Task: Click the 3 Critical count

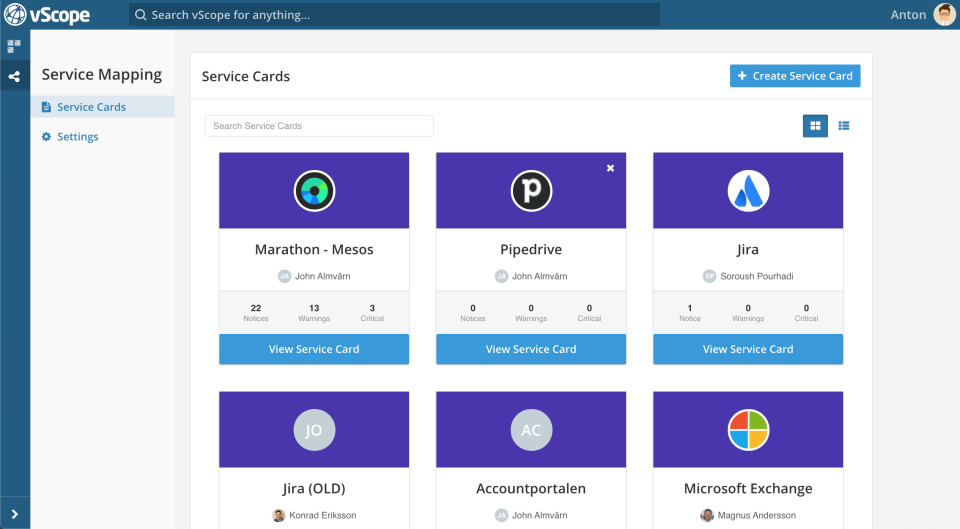Action: 372,312
